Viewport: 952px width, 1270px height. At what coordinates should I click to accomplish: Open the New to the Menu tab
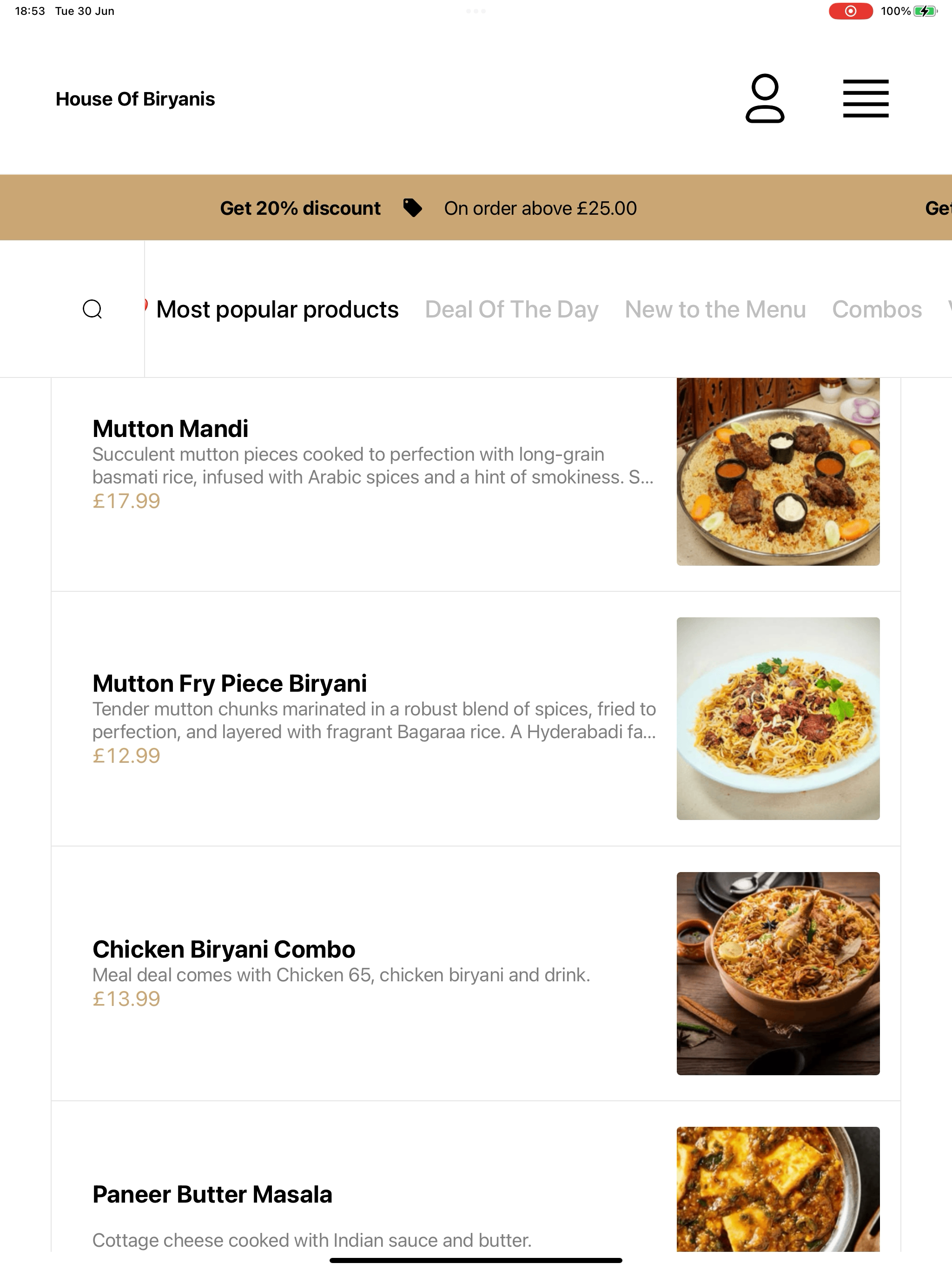tap(715, 310)
